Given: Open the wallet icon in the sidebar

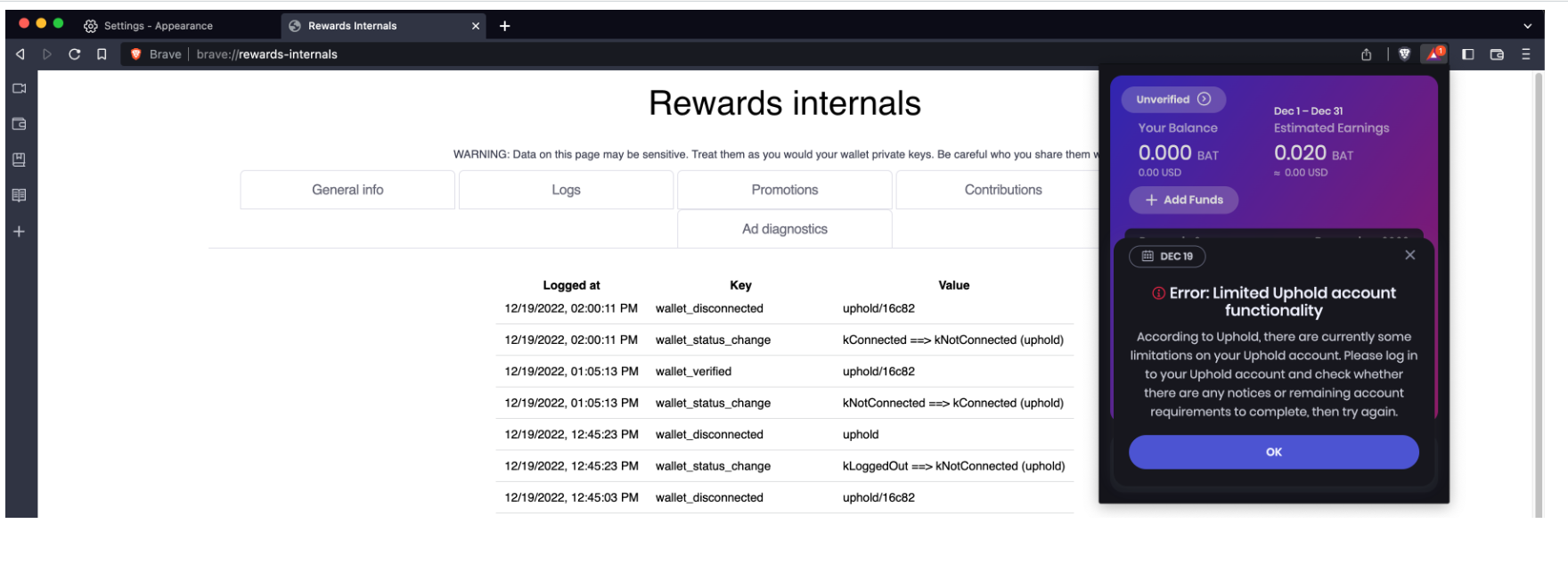Looking at the screenshot, I should pyautogui.click(x=19, y=124).
